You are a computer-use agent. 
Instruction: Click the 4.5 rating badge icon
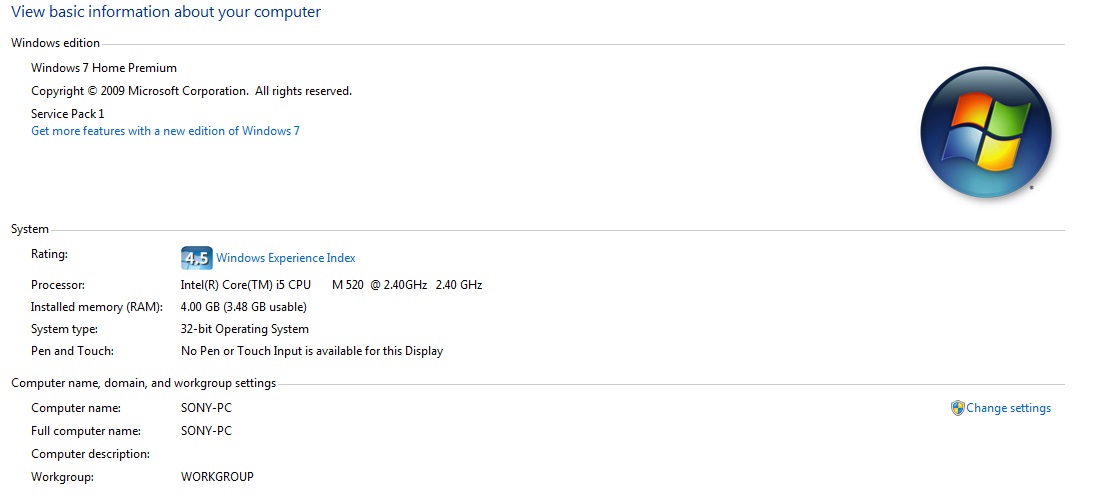(196, 258)
